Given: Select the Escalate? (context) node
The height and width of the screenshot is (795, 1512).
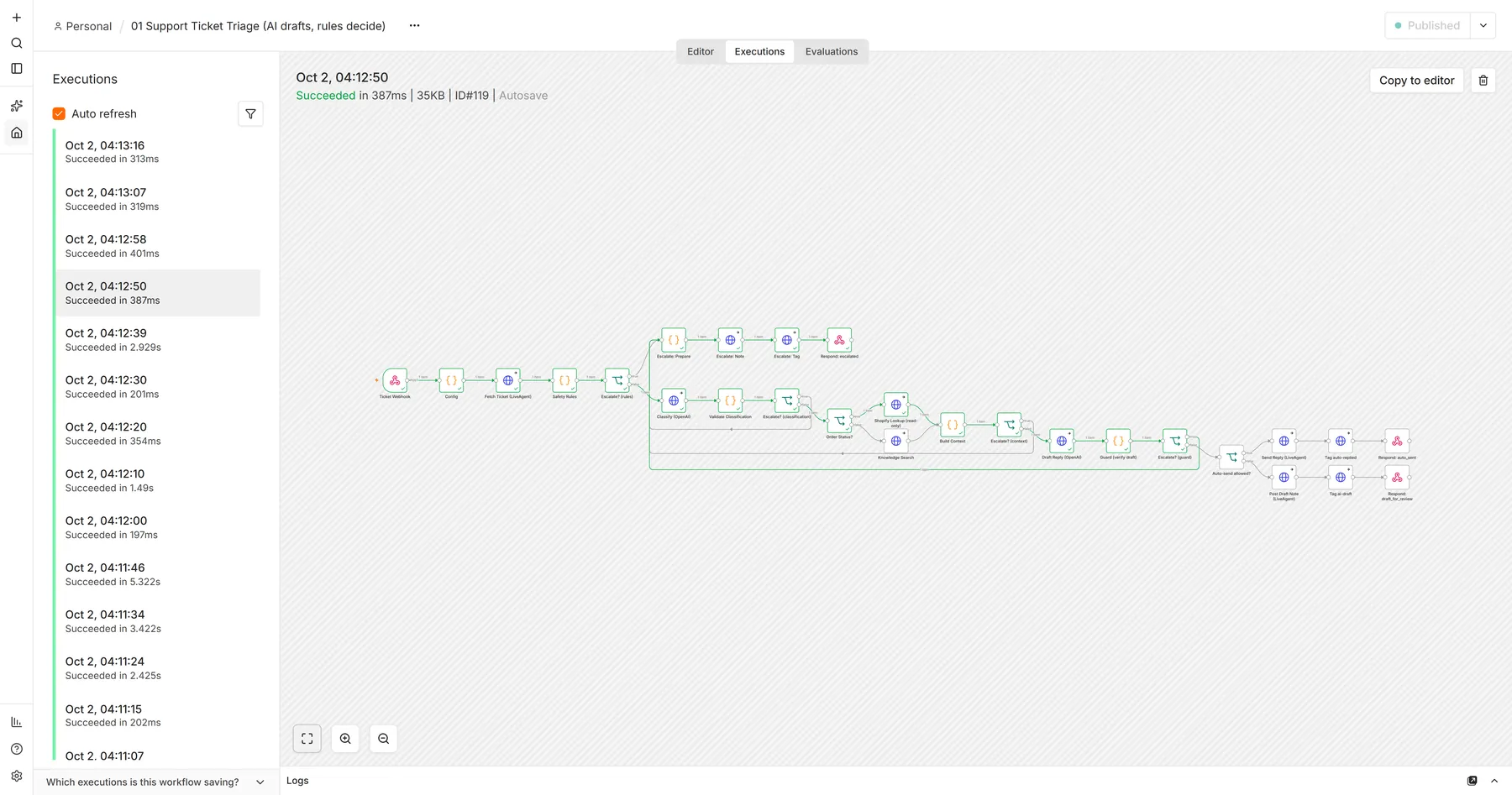Looking at the screenshot, I should pyautogui.click(x=1009, y=425).
